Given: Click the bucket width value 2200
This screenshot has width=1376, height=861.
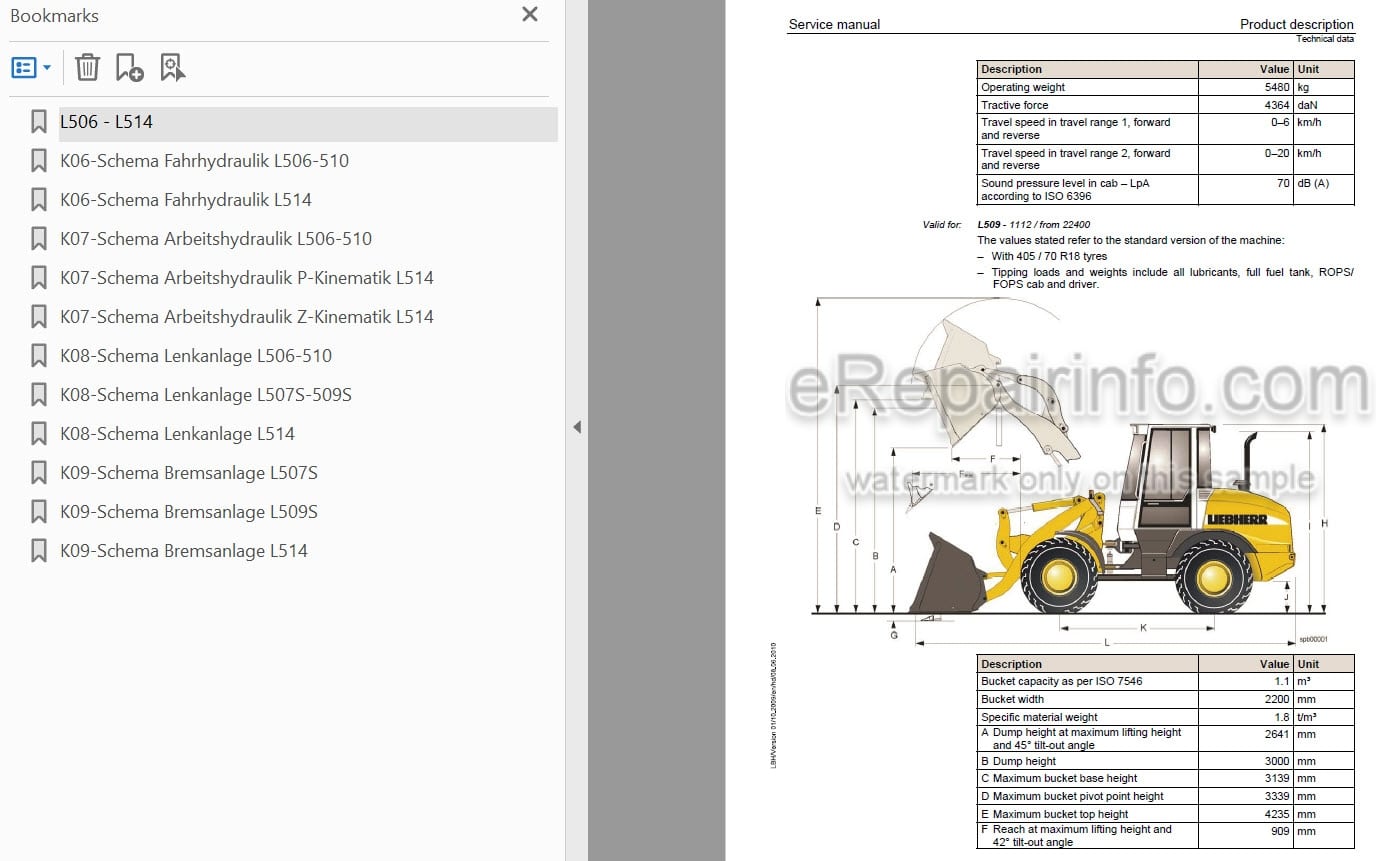Looking at the screenshot, I should pyautogui.click(x=1277, y=699).
